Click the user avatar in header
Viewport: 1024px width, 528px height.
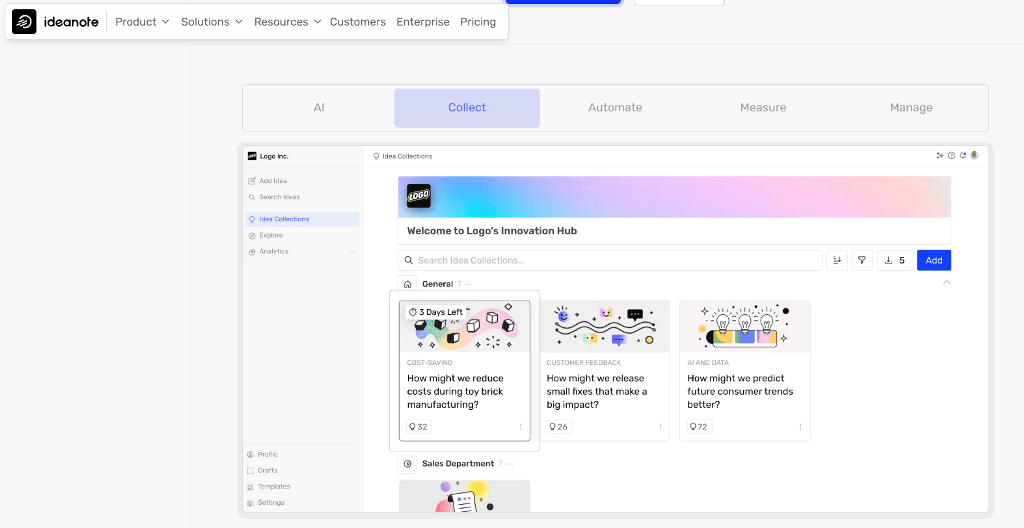point(974,156)
